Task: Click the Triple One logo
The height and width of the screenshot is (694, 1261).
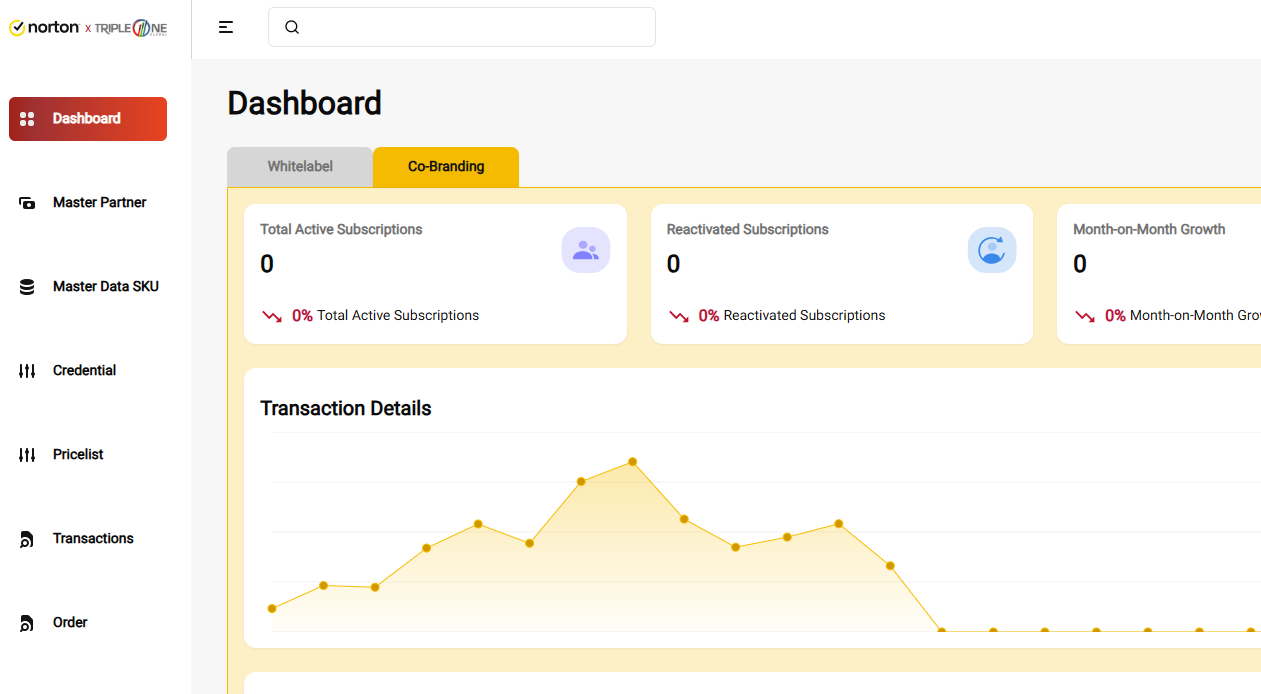Action: point(131,28)
